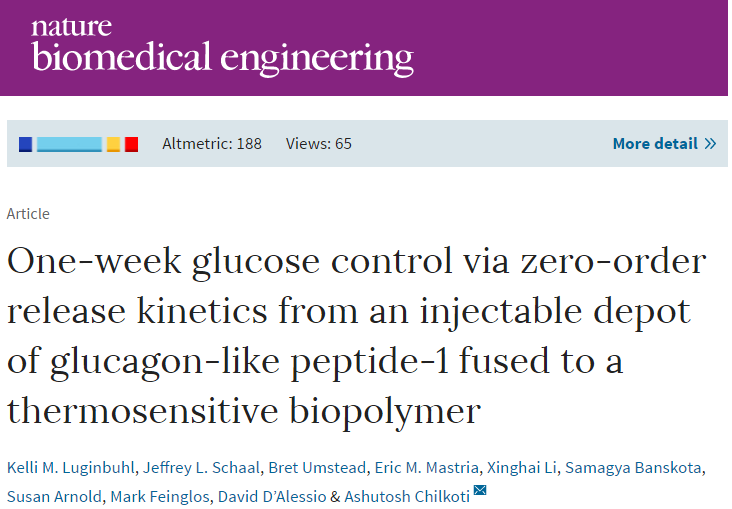
Task: Open the Nature Biomedical Engineering logo
Action: point(222,46)
